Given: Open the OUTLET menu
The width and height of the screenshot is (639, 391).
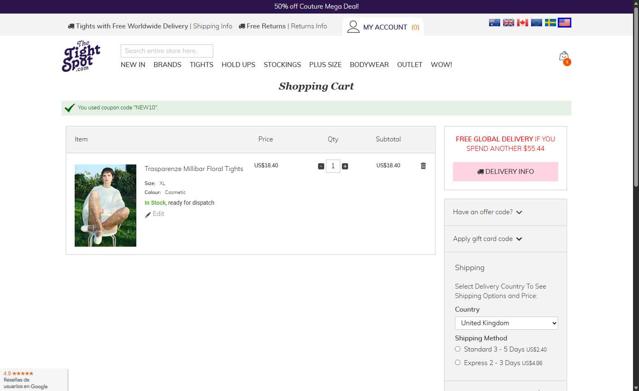Looking at the screenshot, I should (410, 65).
